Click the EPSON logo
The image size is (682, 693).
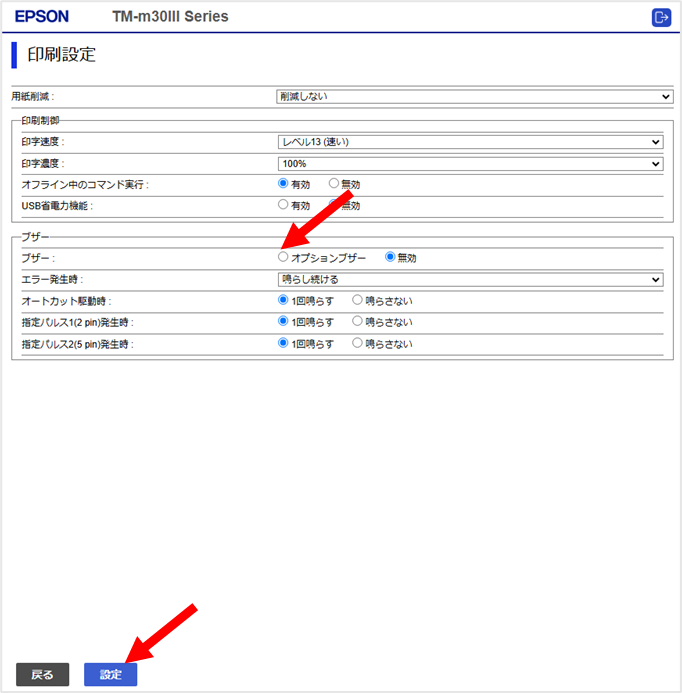[42, 17]
